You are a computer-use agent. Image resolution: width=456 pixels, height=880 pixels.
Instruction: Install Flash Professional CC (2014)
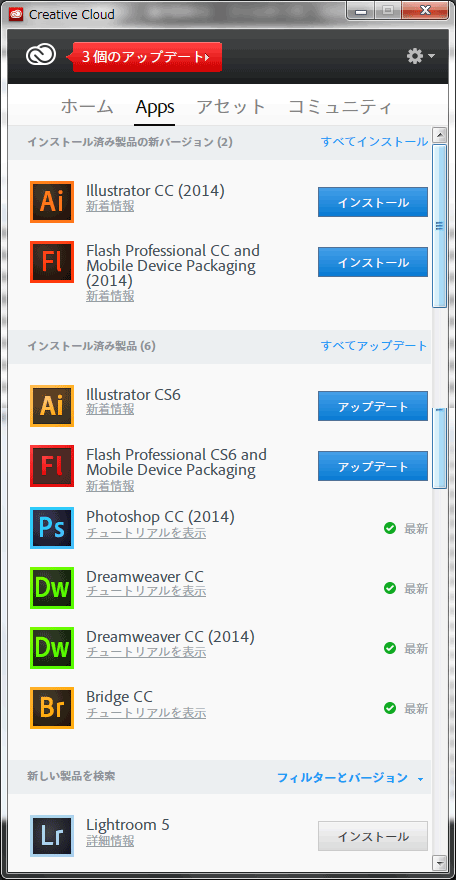373,262
